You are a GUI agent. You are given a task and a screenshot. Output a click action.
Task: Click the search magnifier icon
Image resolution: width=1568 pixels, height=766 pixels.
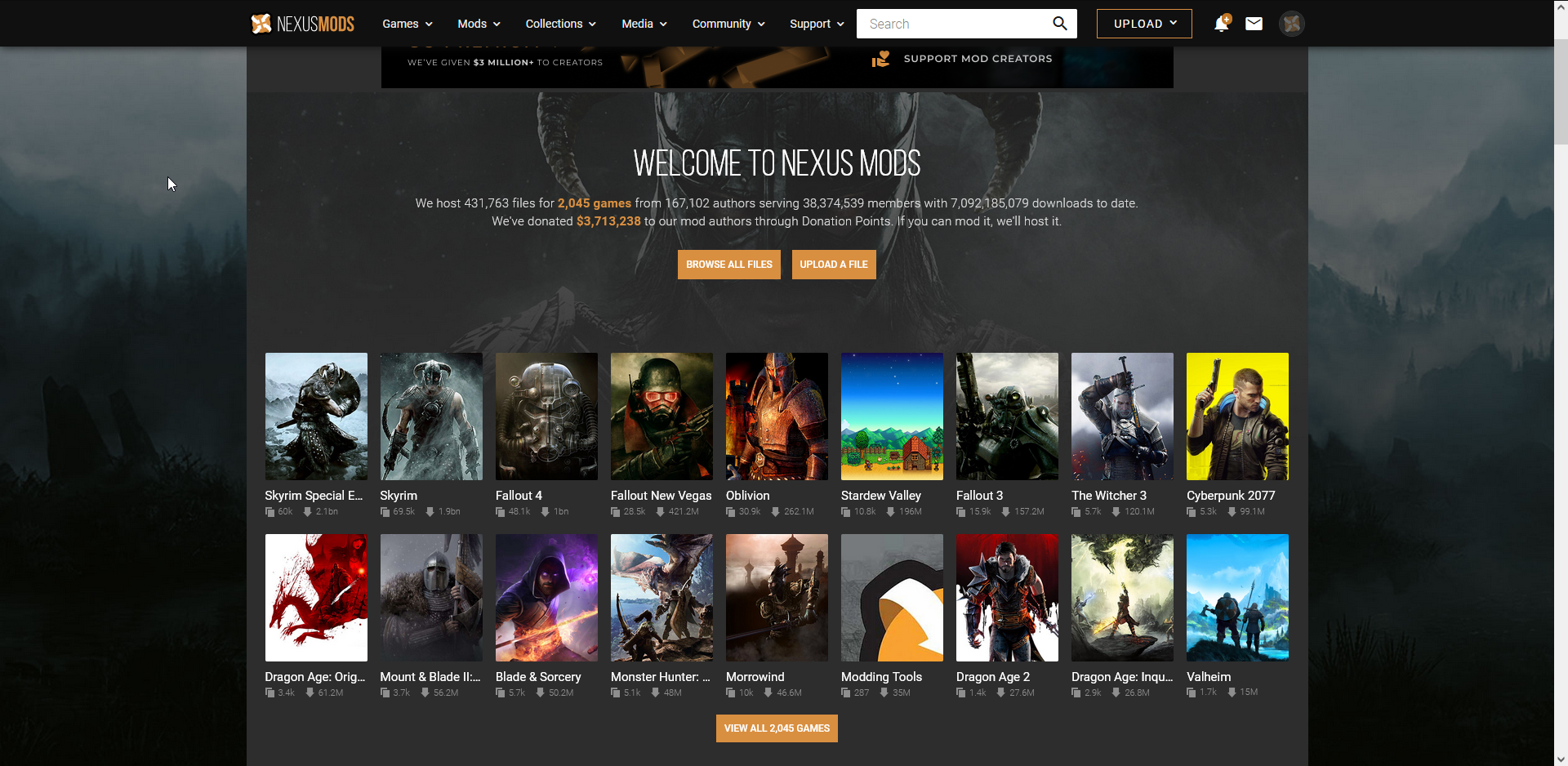point(1060,24)
